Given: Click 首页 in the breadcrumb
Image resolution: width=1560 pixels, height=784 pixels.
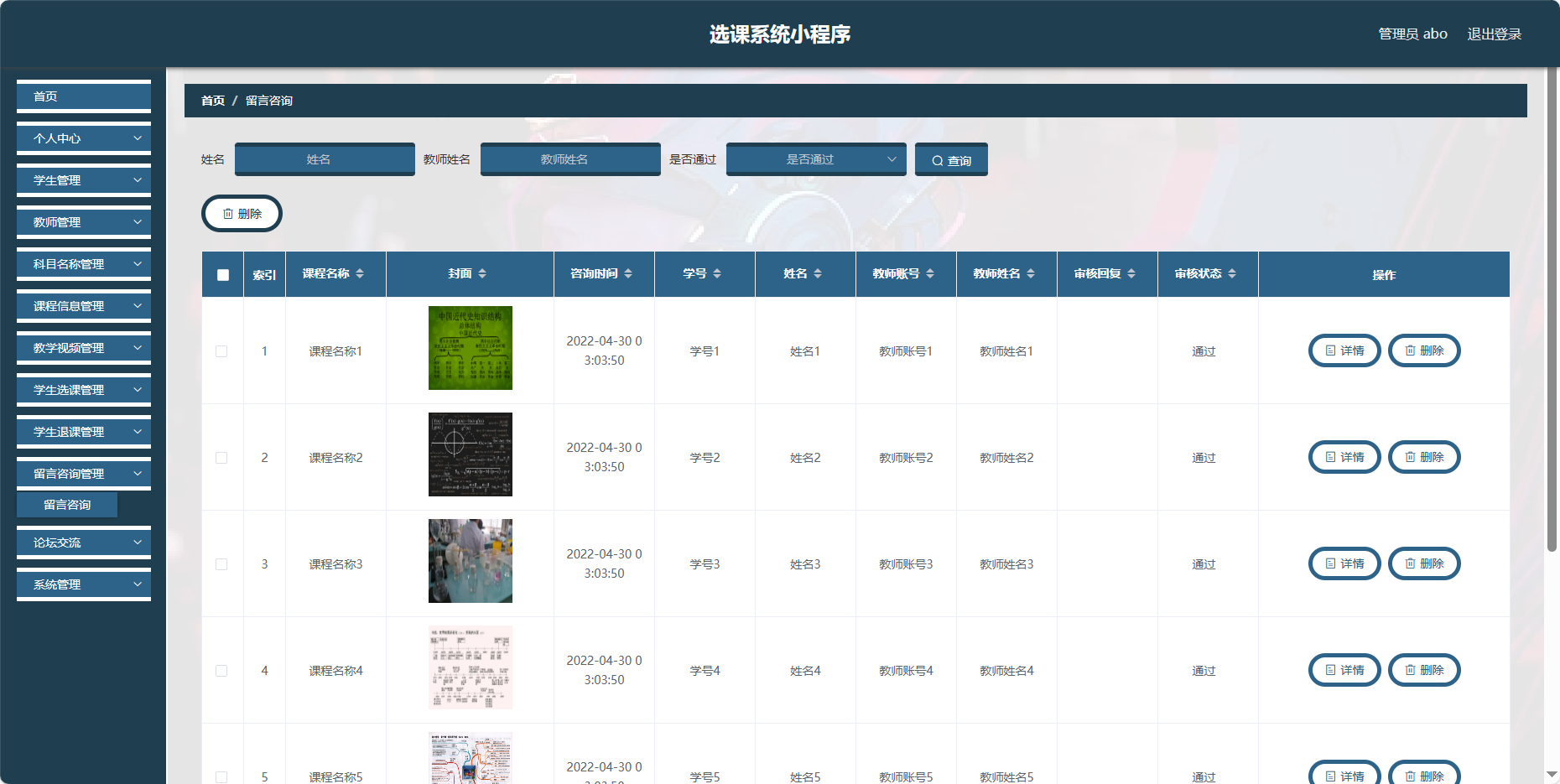Looking at the screenshot, I should [x=213, y=101].
